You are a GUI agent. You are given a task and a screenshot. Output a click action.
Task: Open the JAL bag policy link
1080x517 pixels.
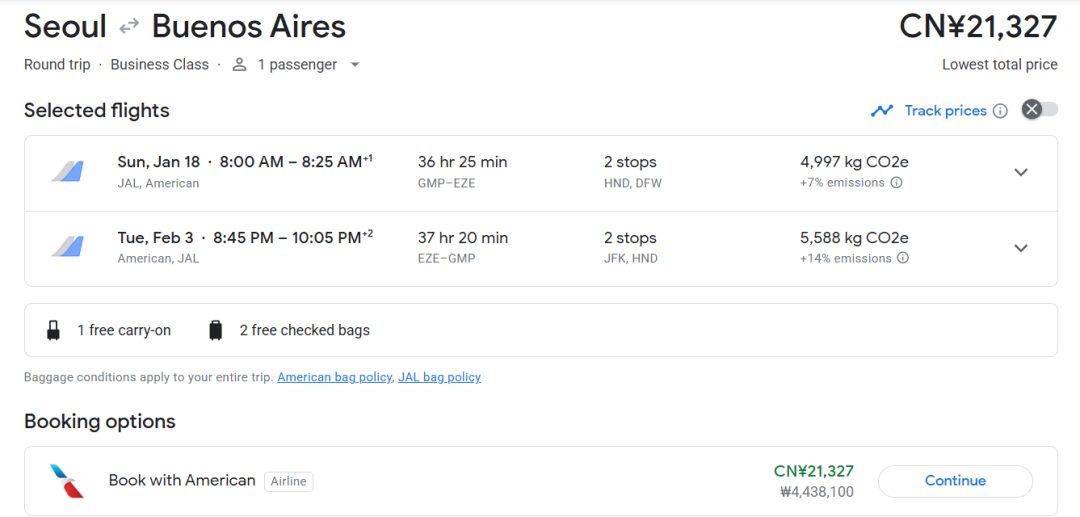tap(439, 378)
